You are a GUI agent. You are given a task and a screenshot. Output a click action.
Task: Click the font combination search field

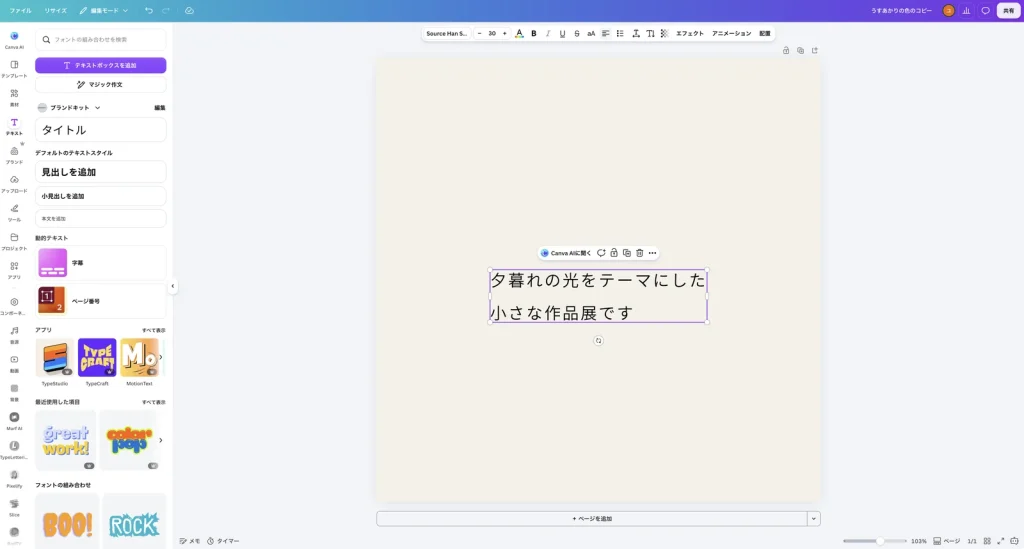click(x=101, y=40)
